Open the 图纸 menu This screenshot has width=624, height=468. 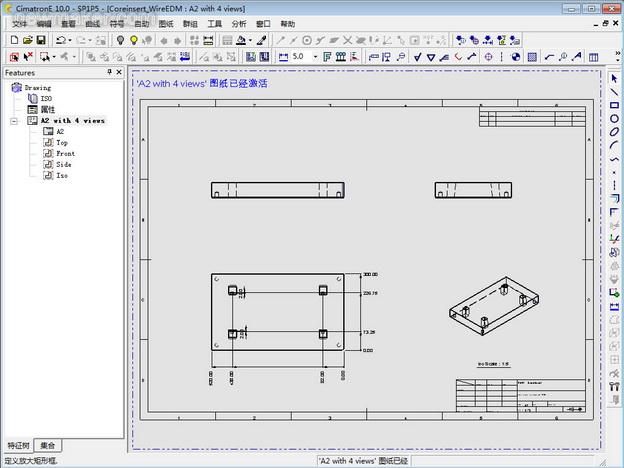[x=166, y=24]
